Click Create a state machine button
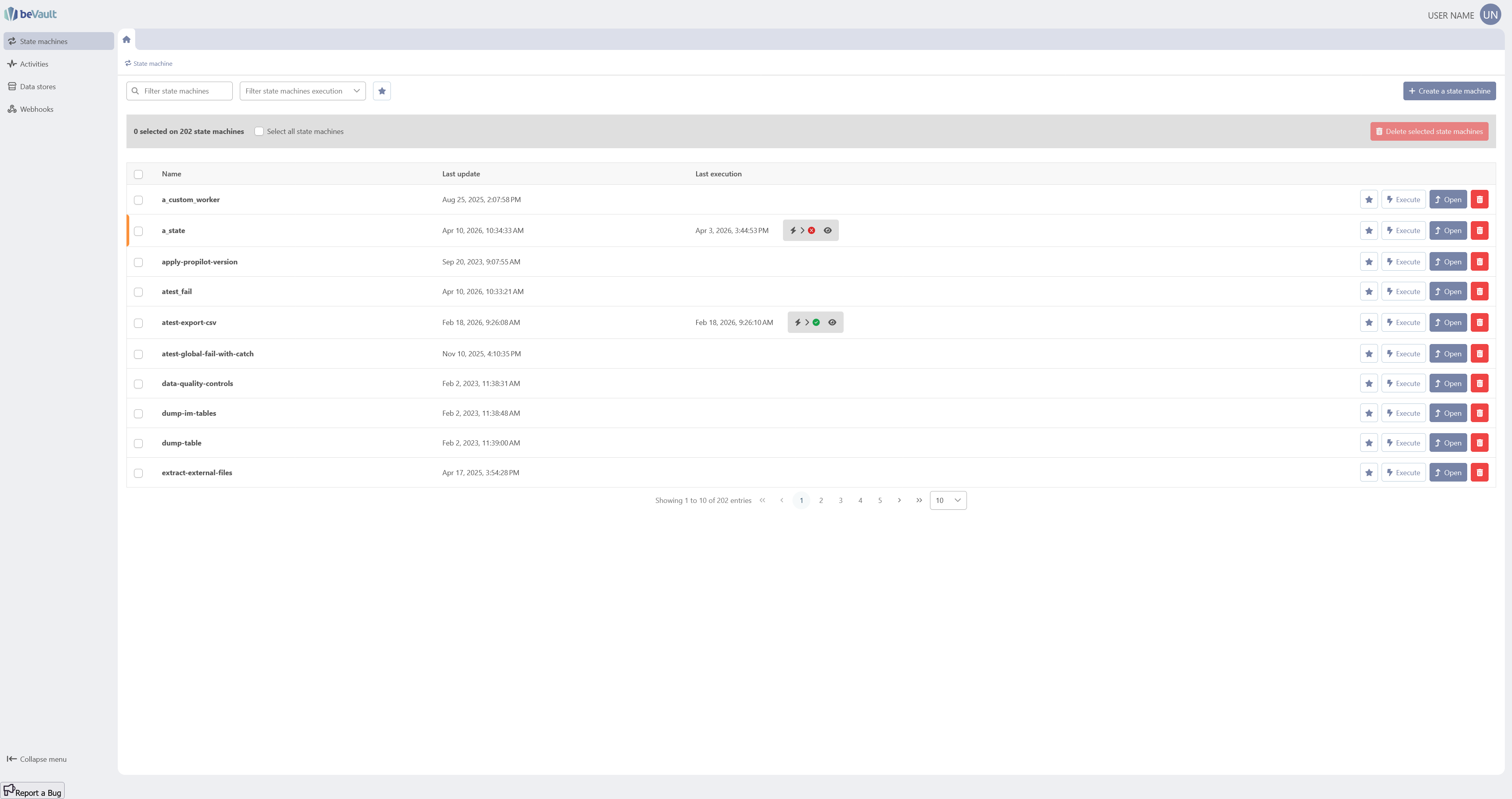This screenshot has height=799, width=1512. click(1449, 91)
